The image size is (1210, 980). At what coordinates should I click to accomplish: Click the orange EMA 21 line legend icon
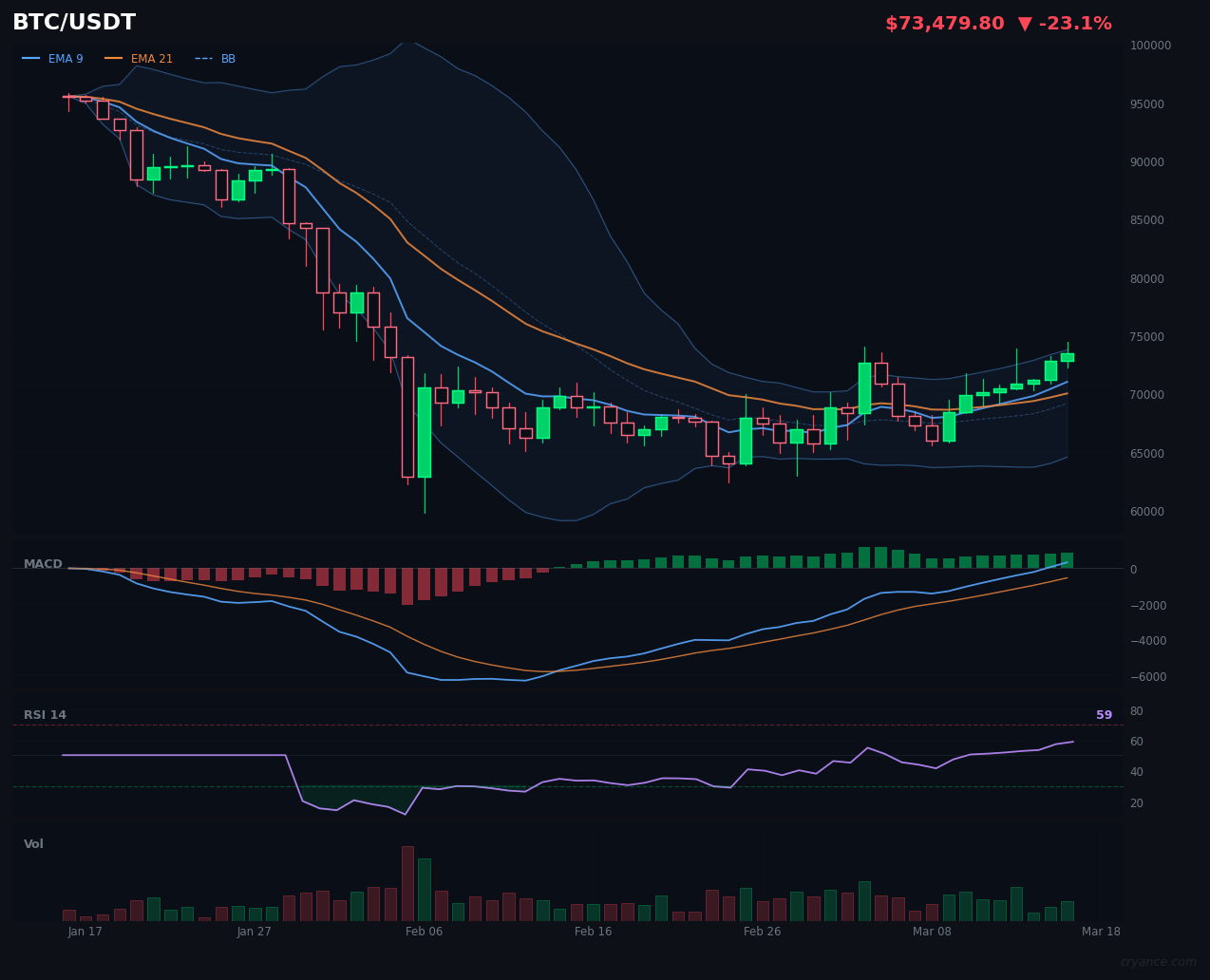tap(113, 58)
